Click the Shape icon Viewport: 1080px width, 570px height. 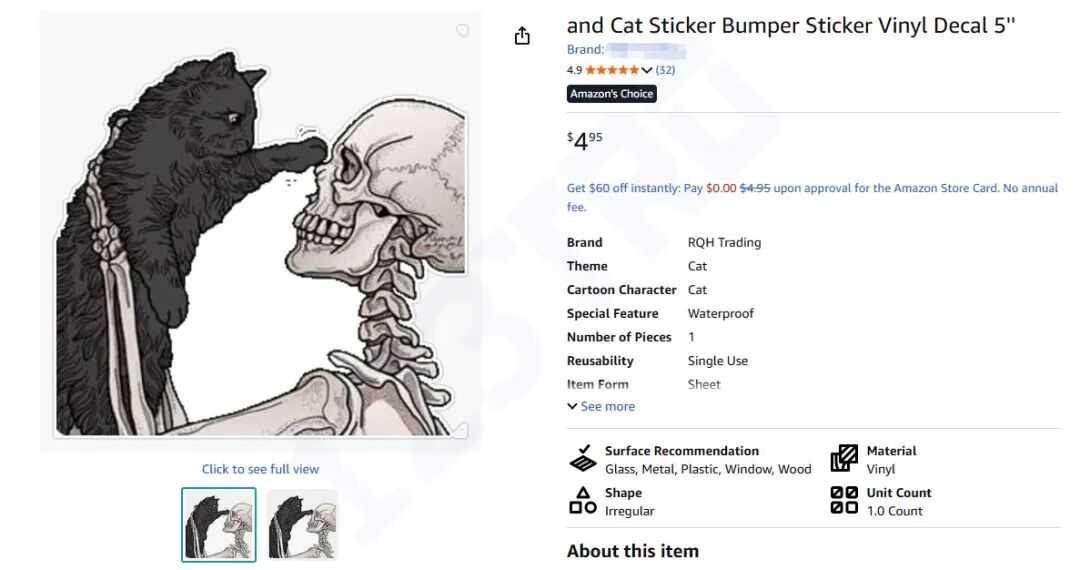[583, 500]
